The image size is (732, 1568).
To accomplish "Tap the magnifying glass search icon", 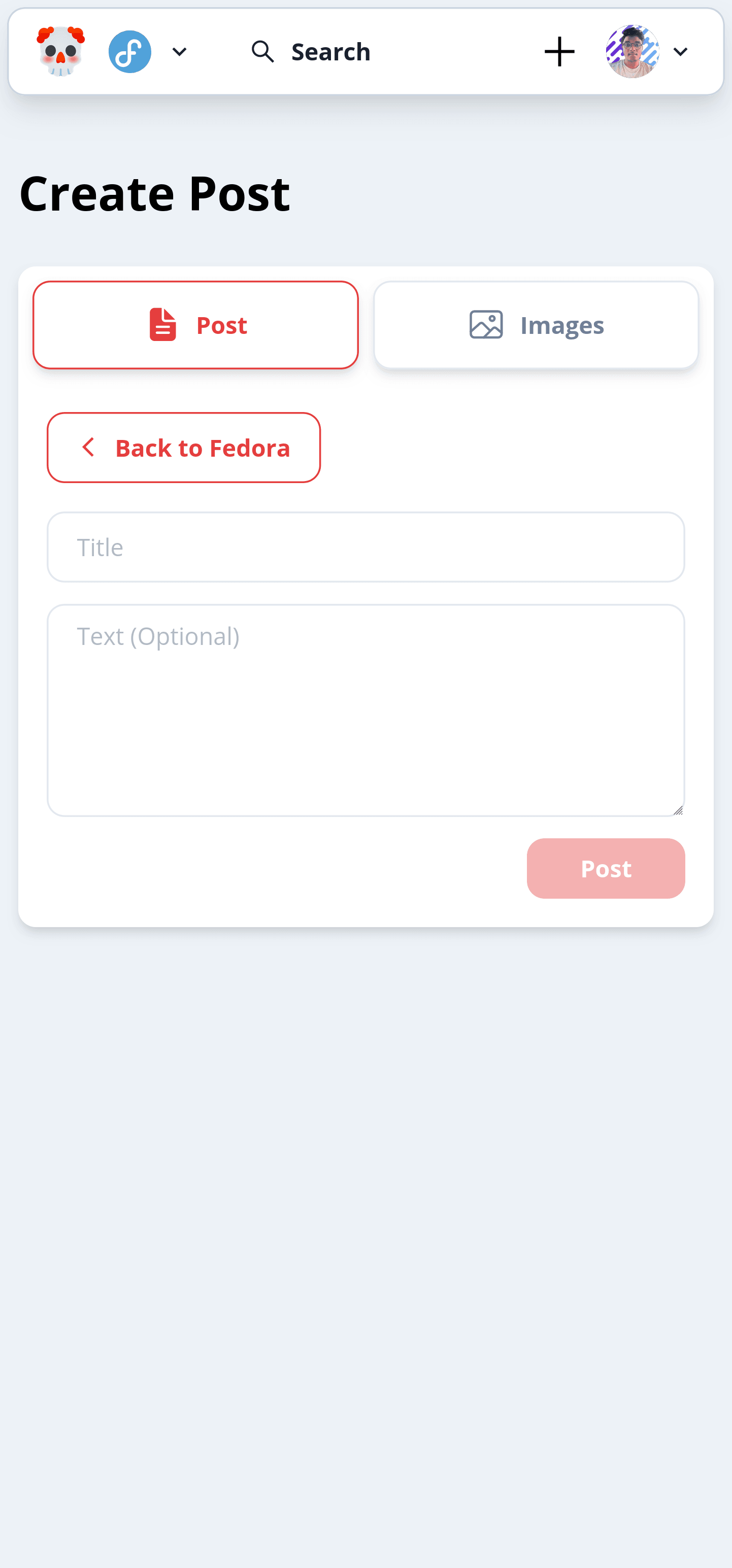I will tap(262, 52).
